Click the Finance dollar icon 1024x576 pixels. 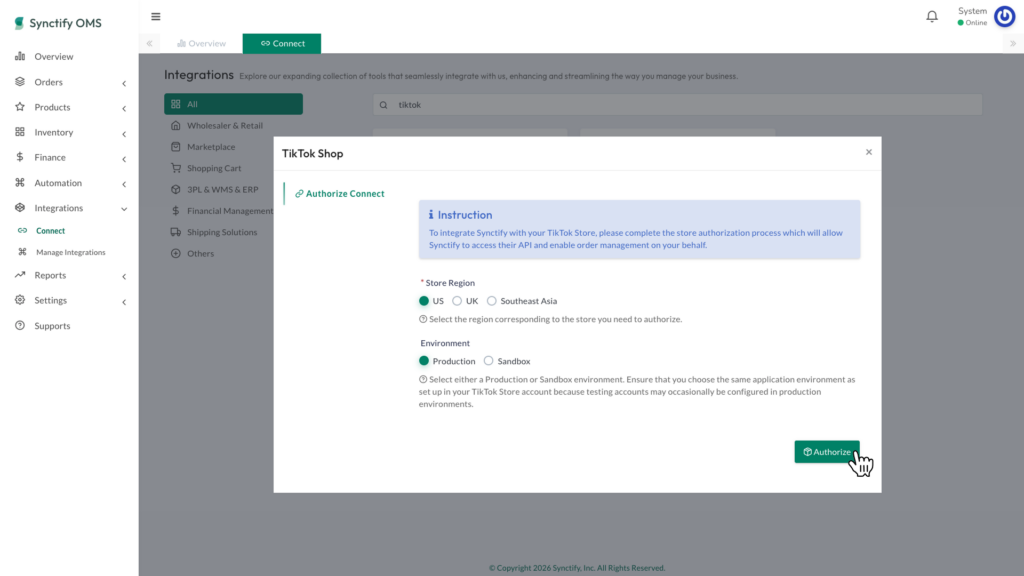pyautogui.click(x=20, y=157)
